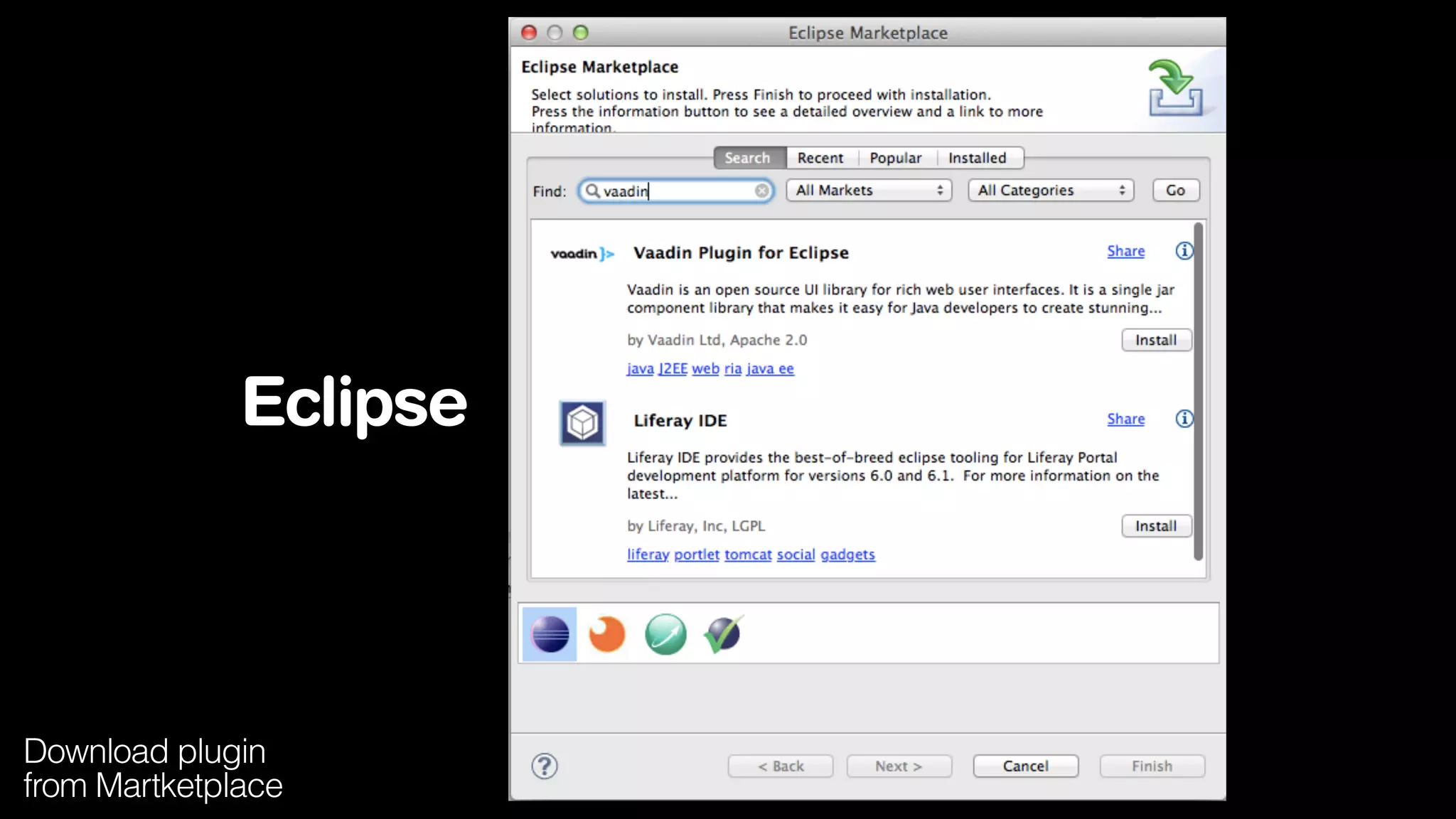Viewport: 1456px width, 819px height.
Task: Click the Liferay IDE logo thumbnail
Action: pyautogui.click(x=582, y=423)
